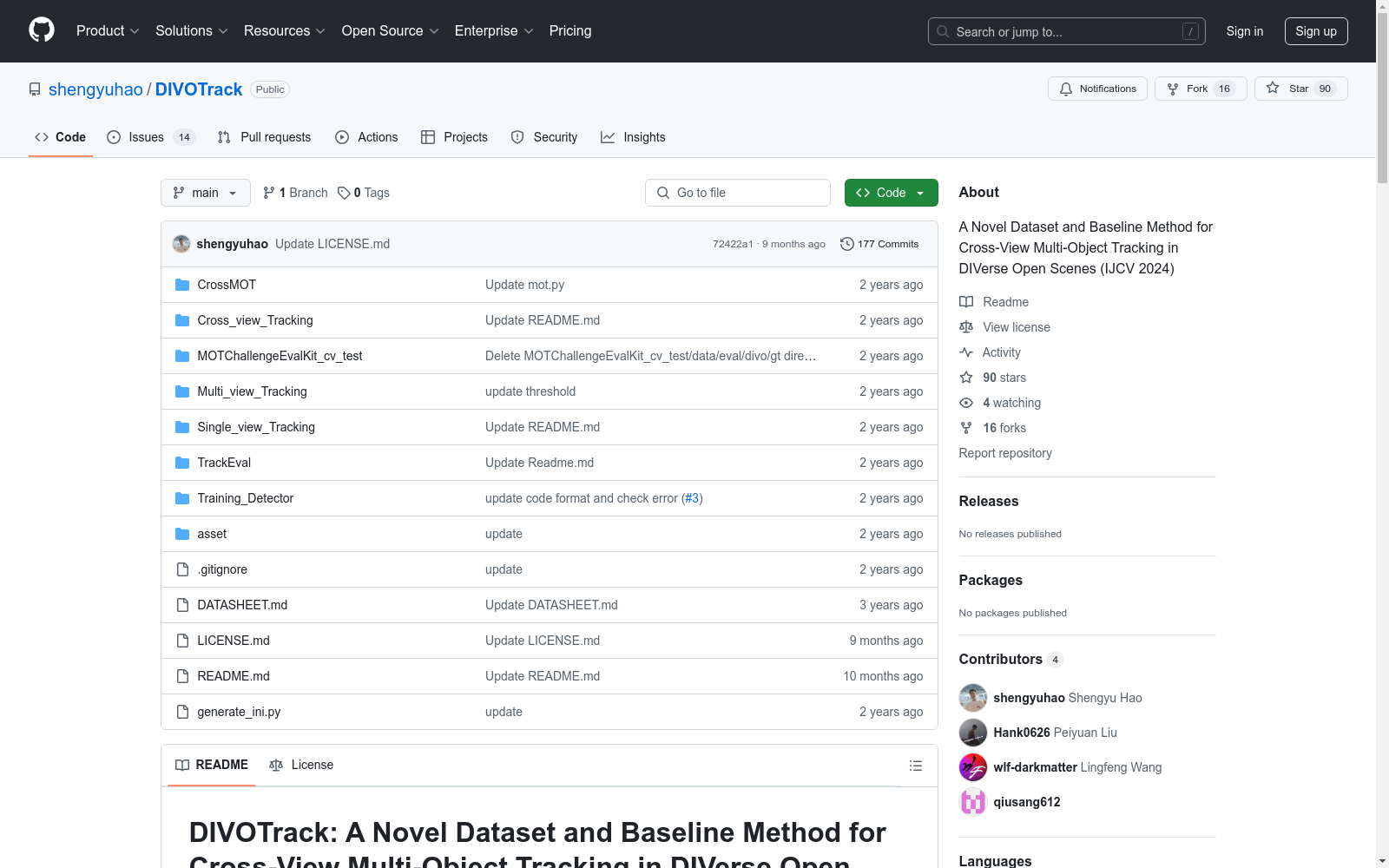This screenshot has height=868, width=1389.
Task: Click the shengyuhao owner link
Action: (x=95, y=89)
